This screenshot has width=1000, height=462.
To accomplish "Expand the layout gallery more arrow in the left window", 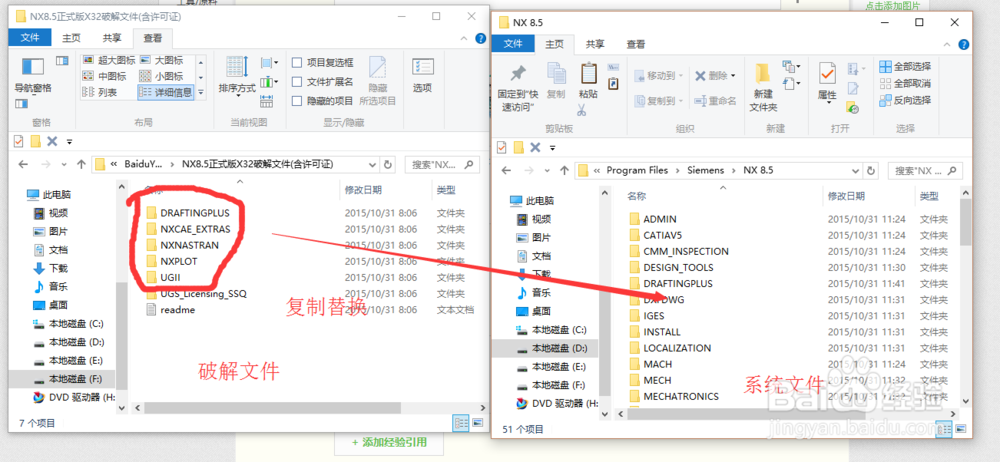I will tap(201, 93).
